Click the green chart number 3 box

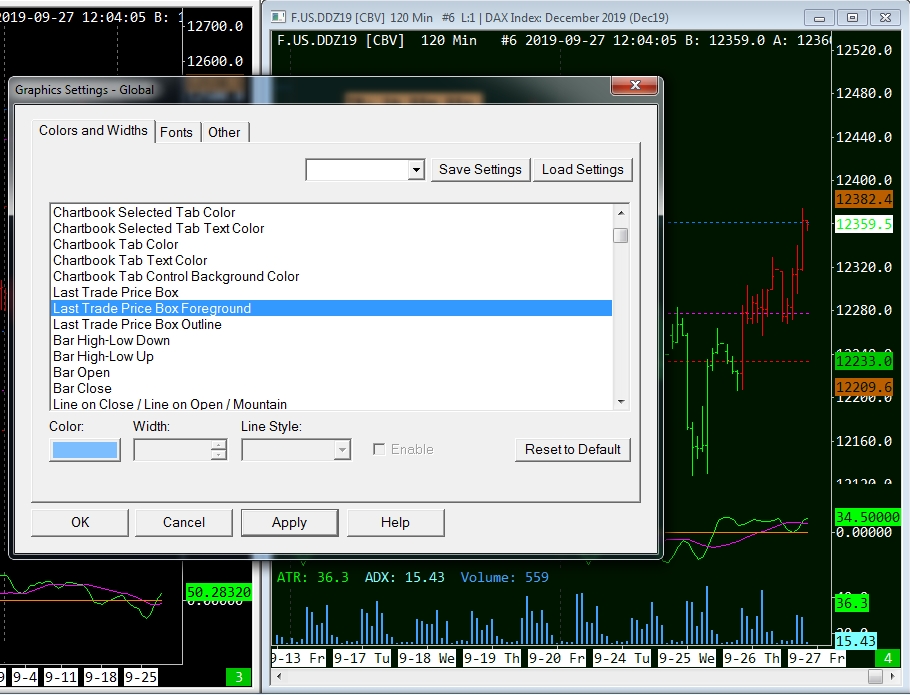point(240,677)
